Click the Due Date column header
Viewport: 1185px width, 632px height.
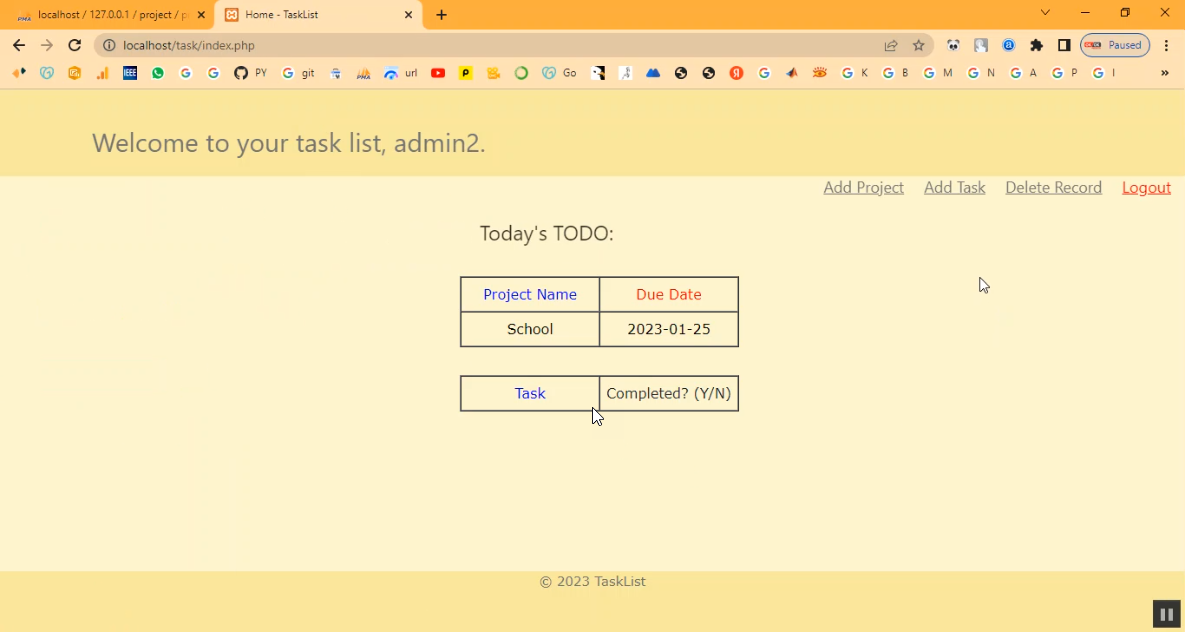[x=669, y=295]
